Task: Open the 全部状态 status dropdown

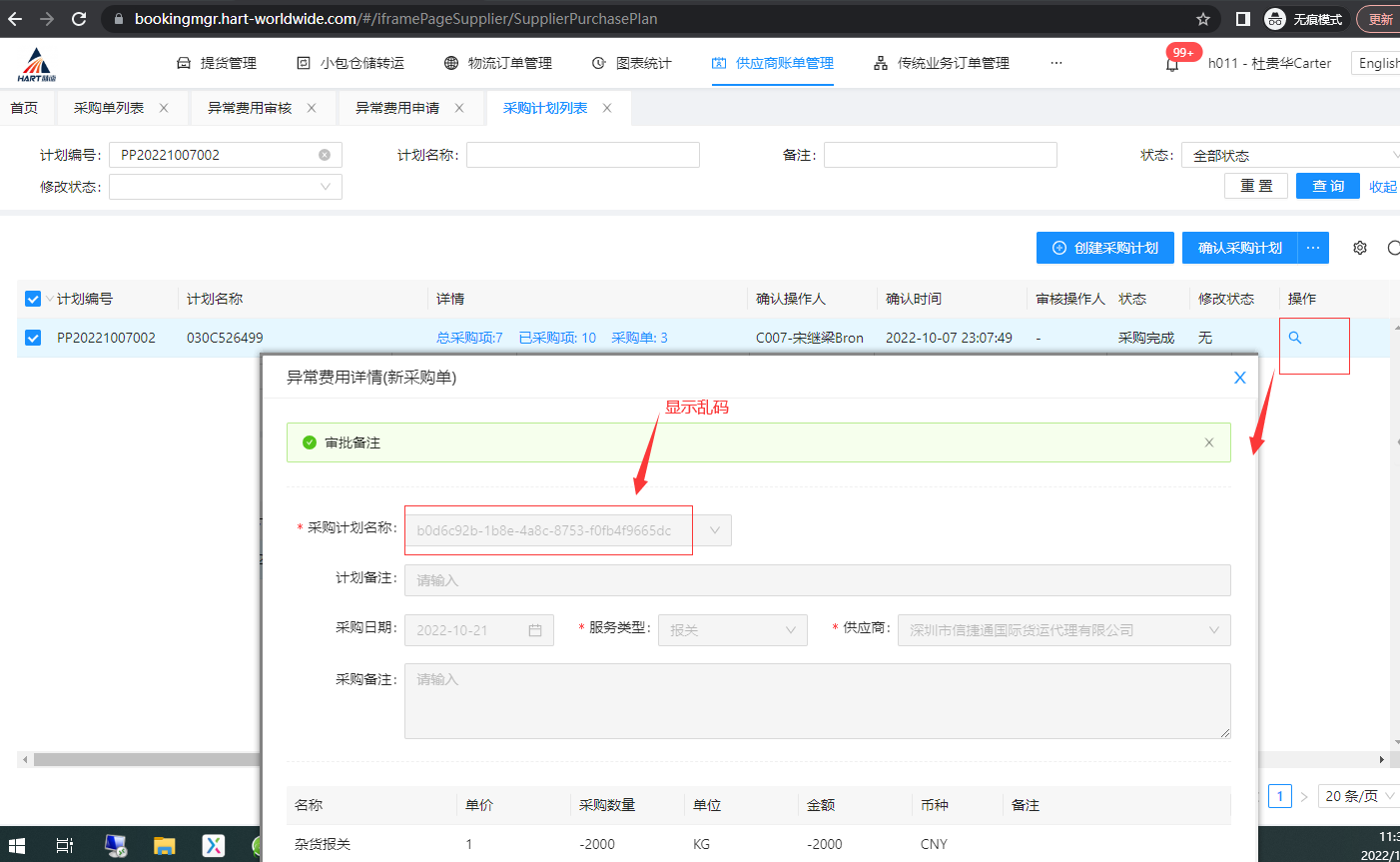Action: coord(1290,155)
